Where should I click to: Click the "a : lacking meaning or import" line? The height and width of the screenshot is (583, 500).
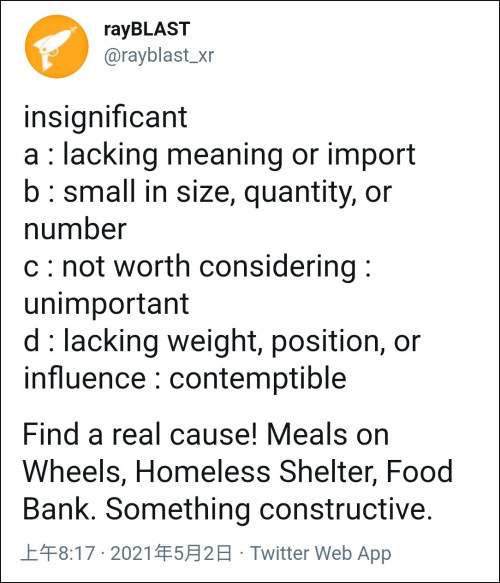pyautogui.click(x=219, y=155)
